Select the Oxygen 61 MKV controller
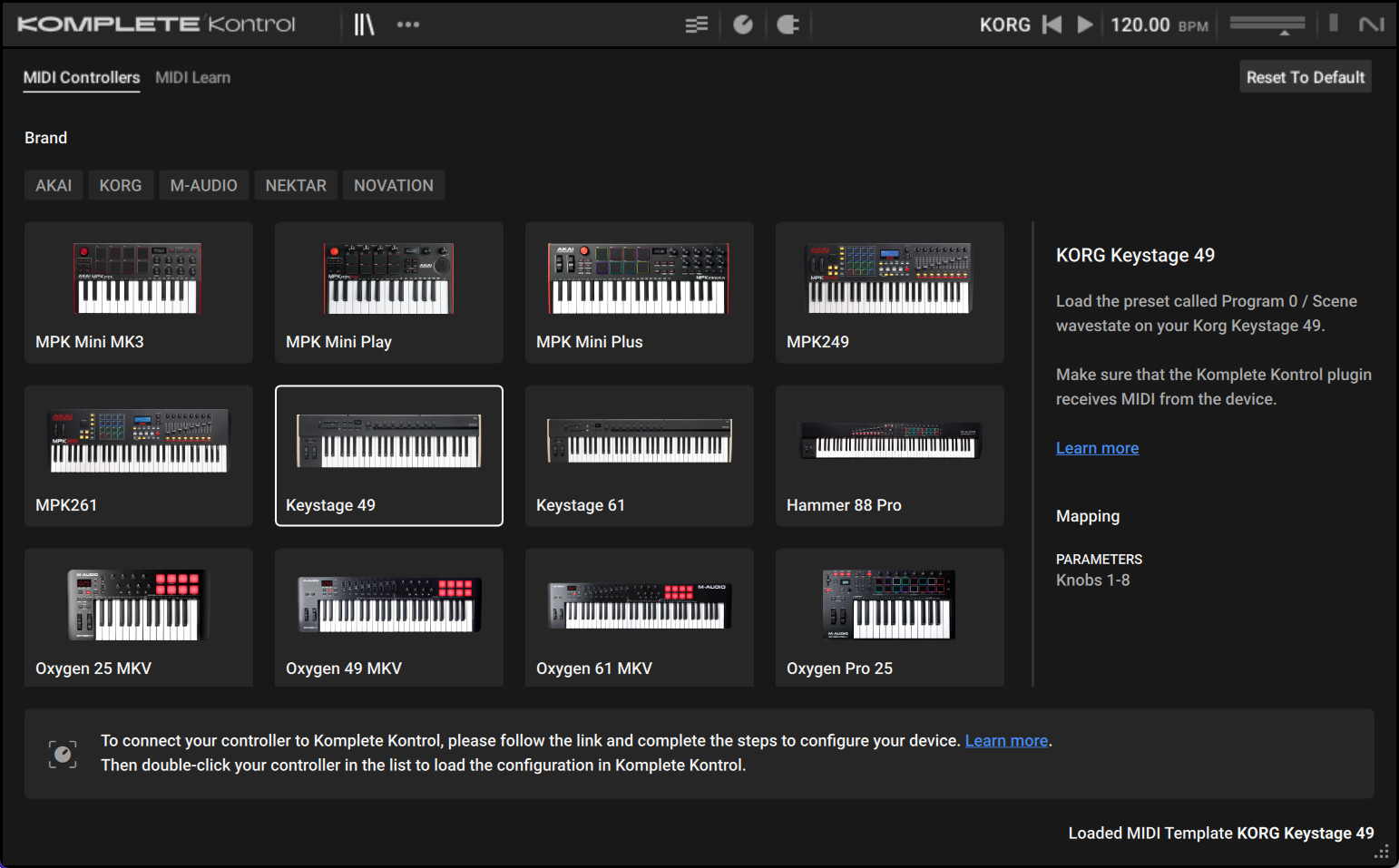 click(640, 618)
